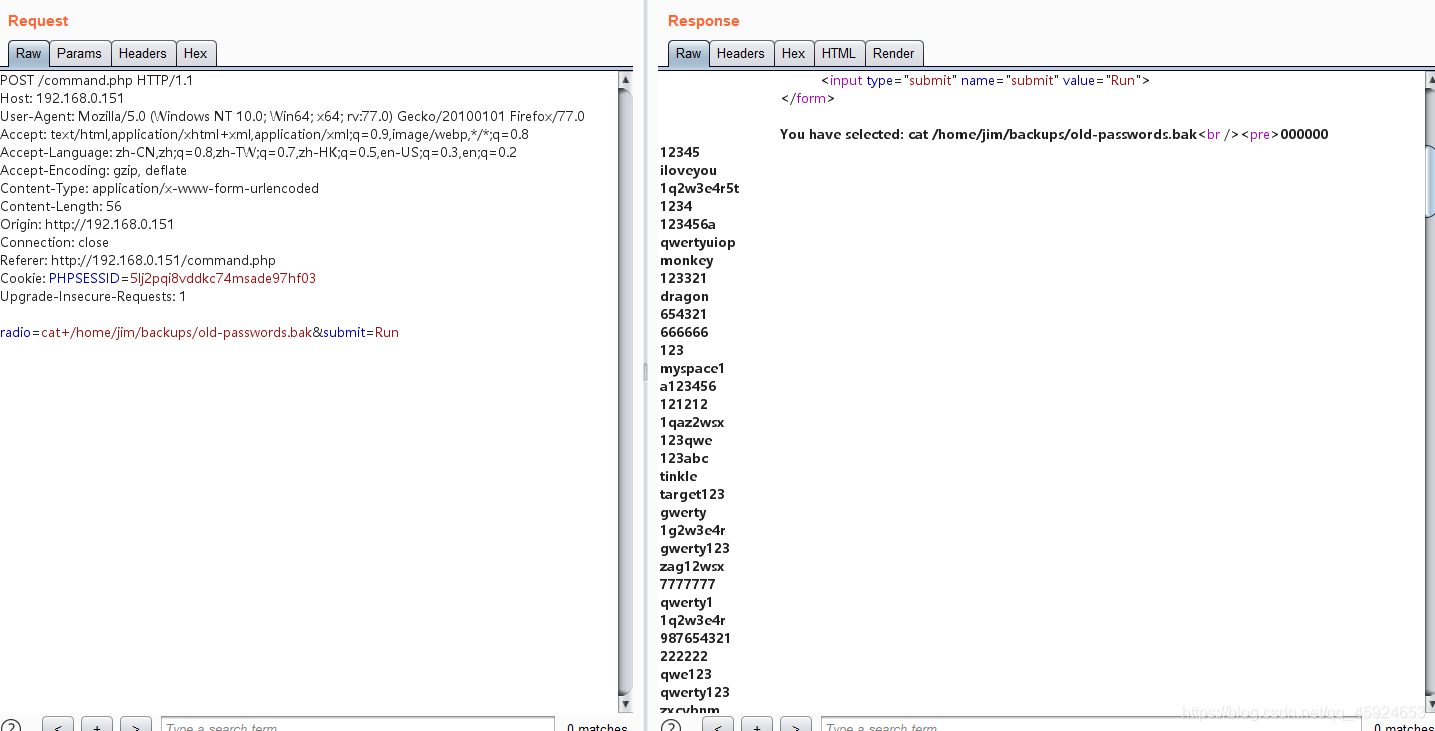This screenshot has width=1435, height=731.
Task: Click the 'Origin: http://192.168.0.151' line
Action: click(x=87, y=224)
